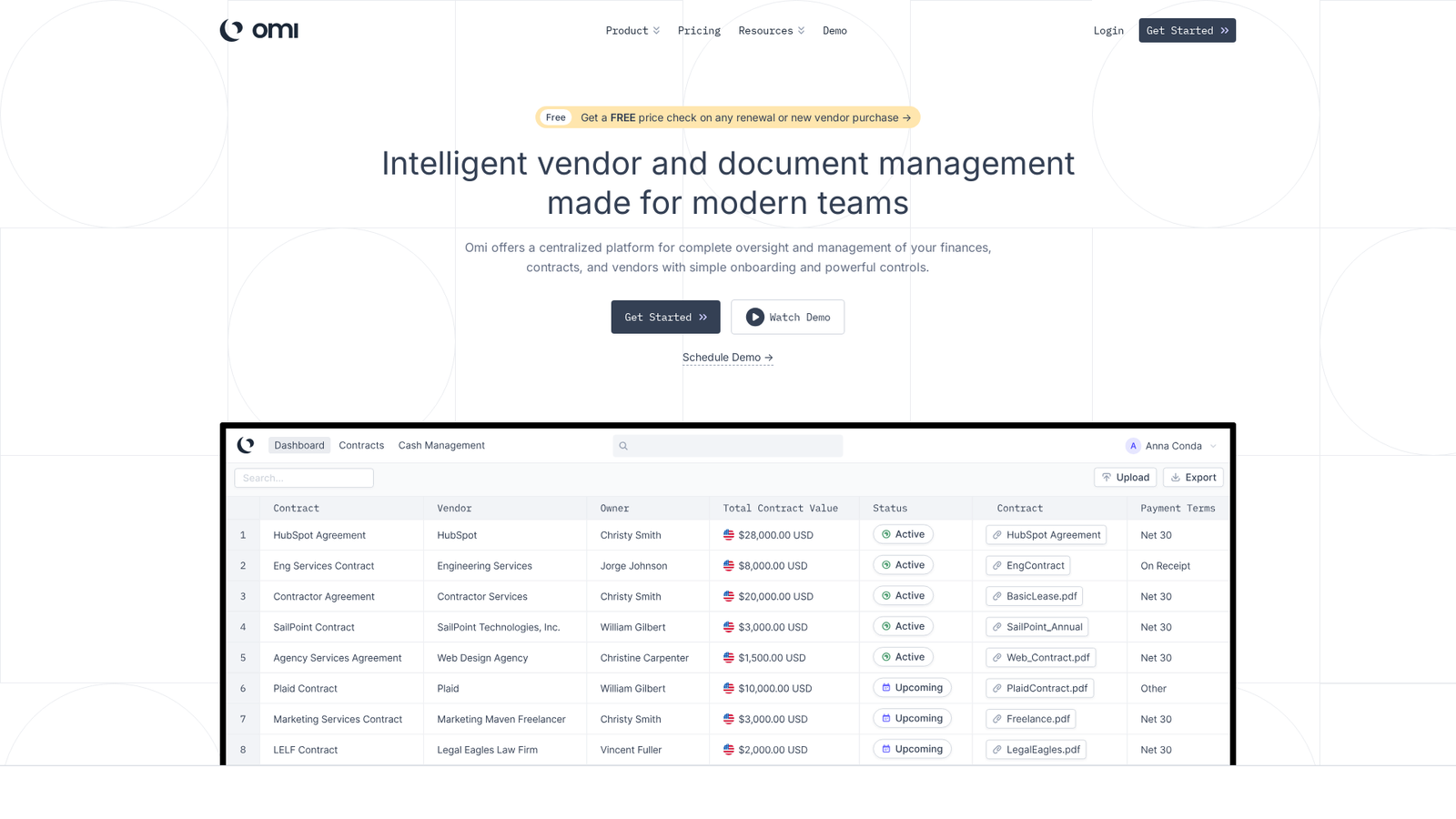Click the paperclip icon of BasicLease.pdf
Screen dimensions: 1456x819
click(997, 596)
